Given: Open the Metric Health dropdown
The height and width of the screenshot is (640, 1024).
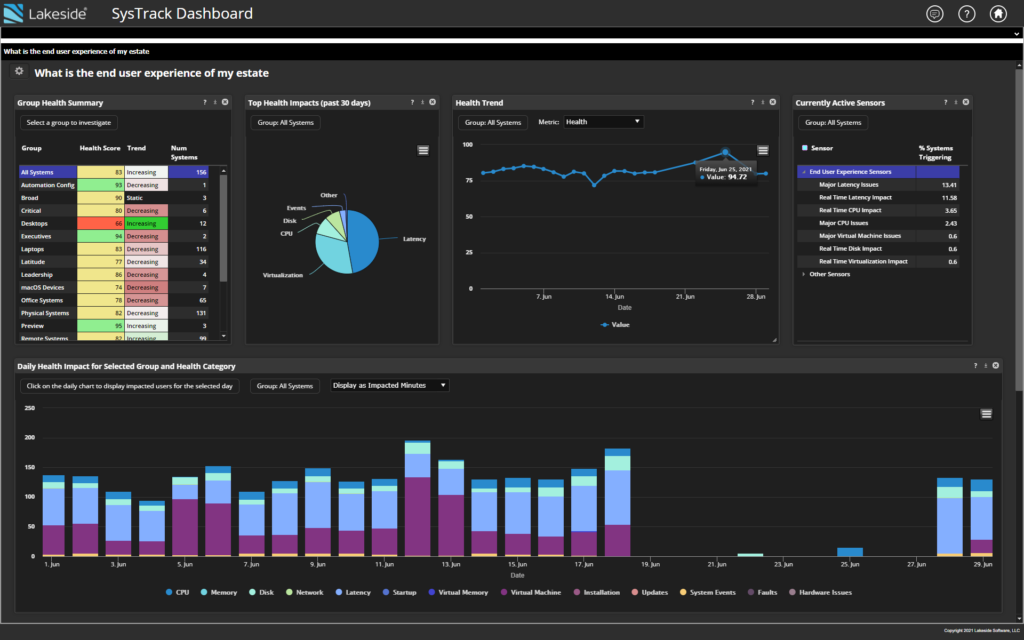Looking at the screenshot, I should (603, 122).
